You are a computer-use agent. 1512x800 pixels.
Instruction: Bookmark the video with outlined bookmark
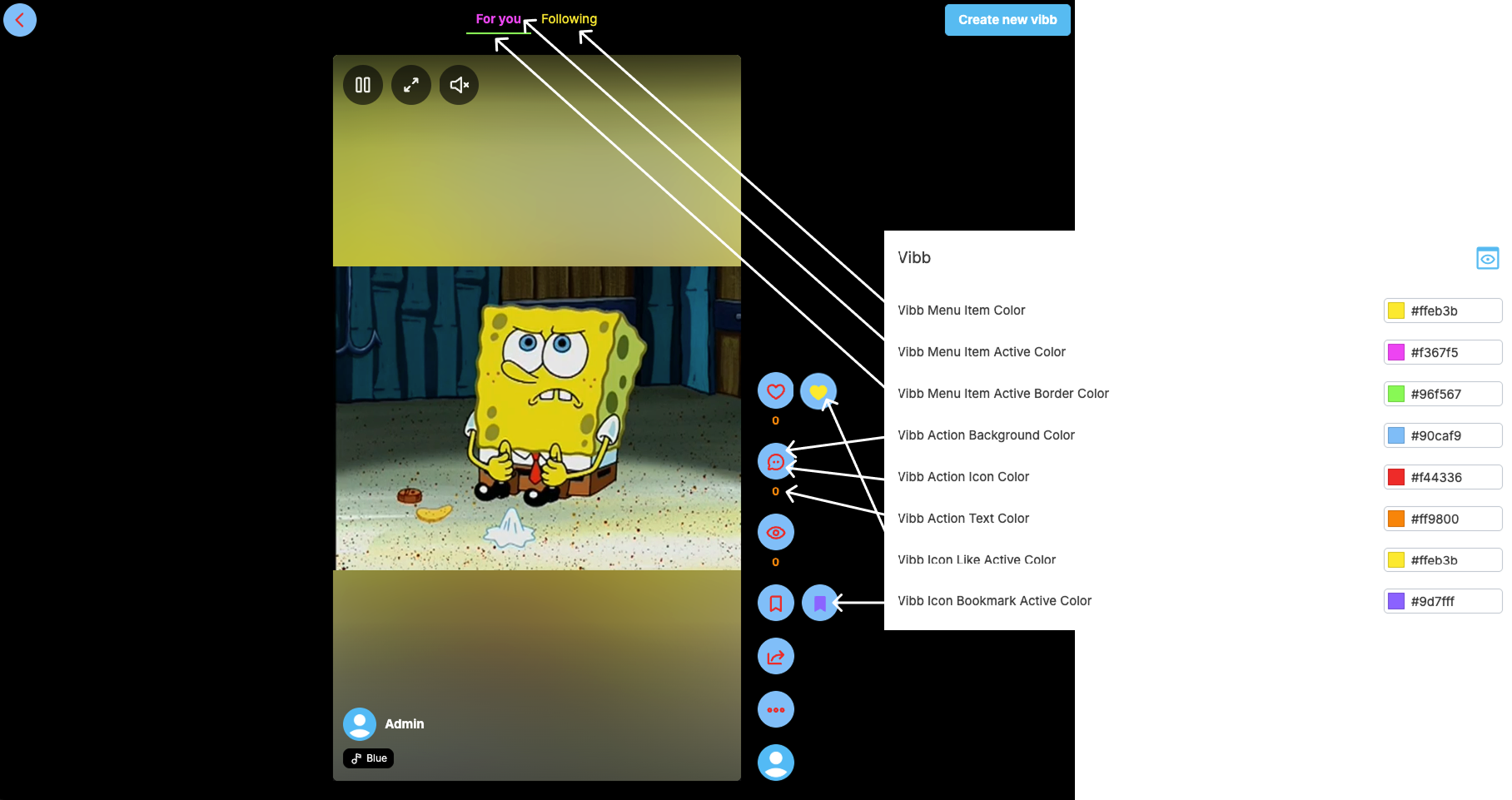click(775, 603)
